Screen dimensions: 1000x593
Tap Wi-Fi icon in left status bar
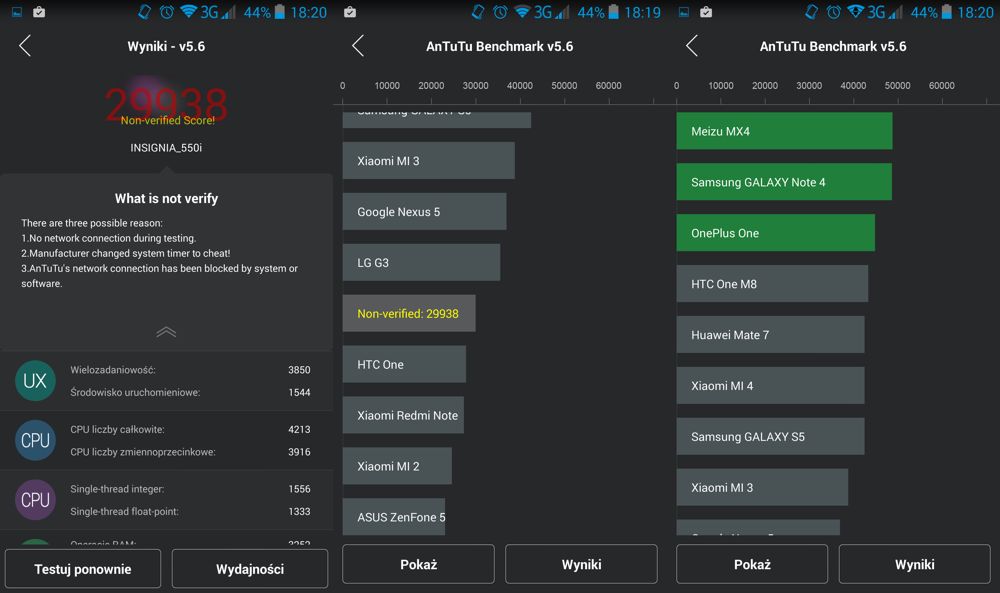(x=188, y=11)
